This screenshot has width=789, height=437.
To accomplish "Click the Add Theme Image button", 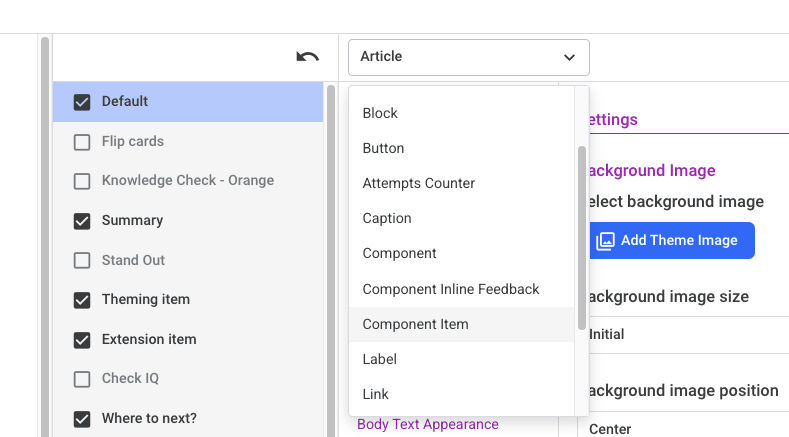I will [671, 241].
